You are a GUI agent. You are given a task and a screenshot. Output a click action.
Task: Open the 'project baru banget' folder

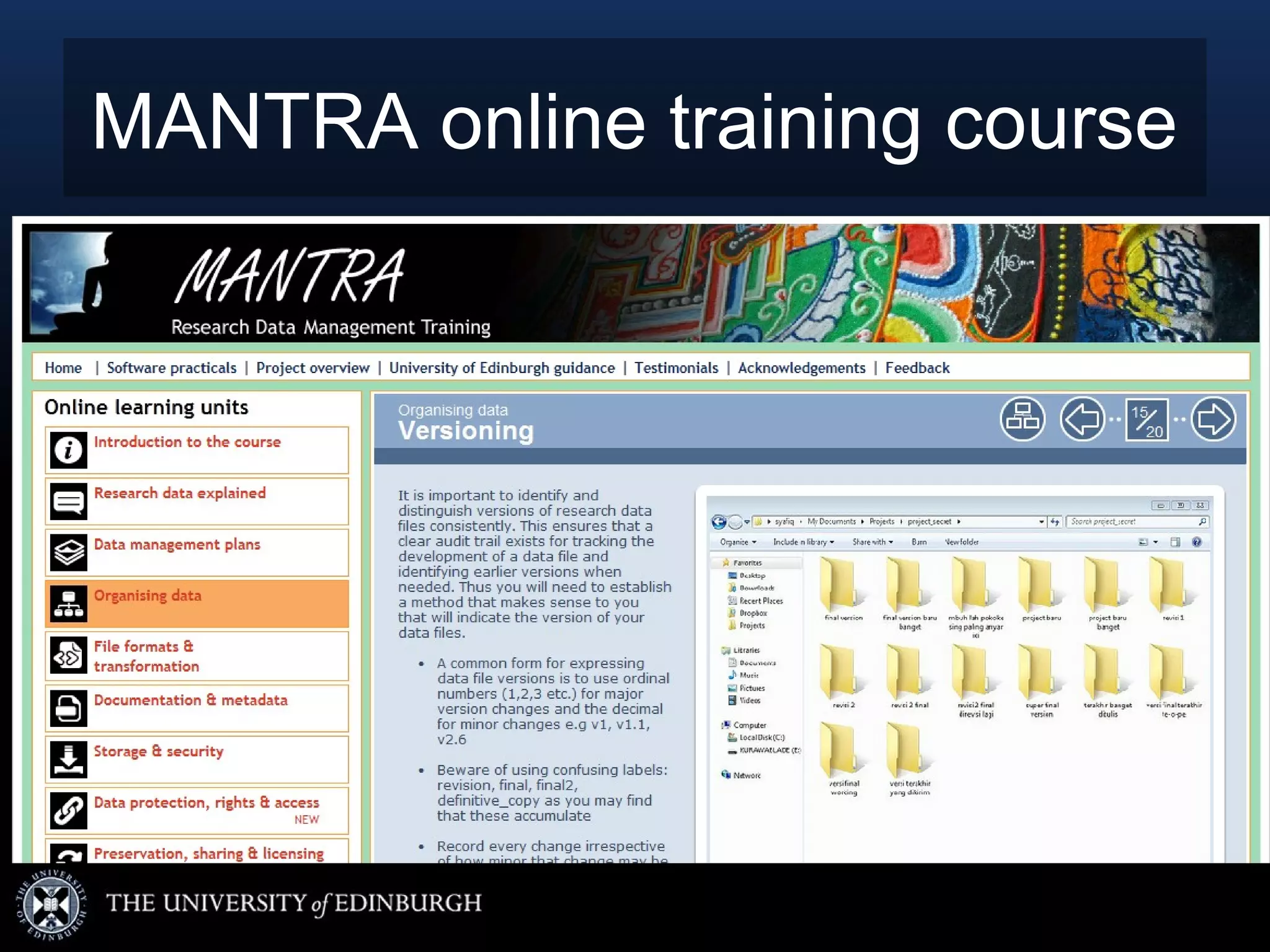pyautogui.click(x=1108, y=594)
